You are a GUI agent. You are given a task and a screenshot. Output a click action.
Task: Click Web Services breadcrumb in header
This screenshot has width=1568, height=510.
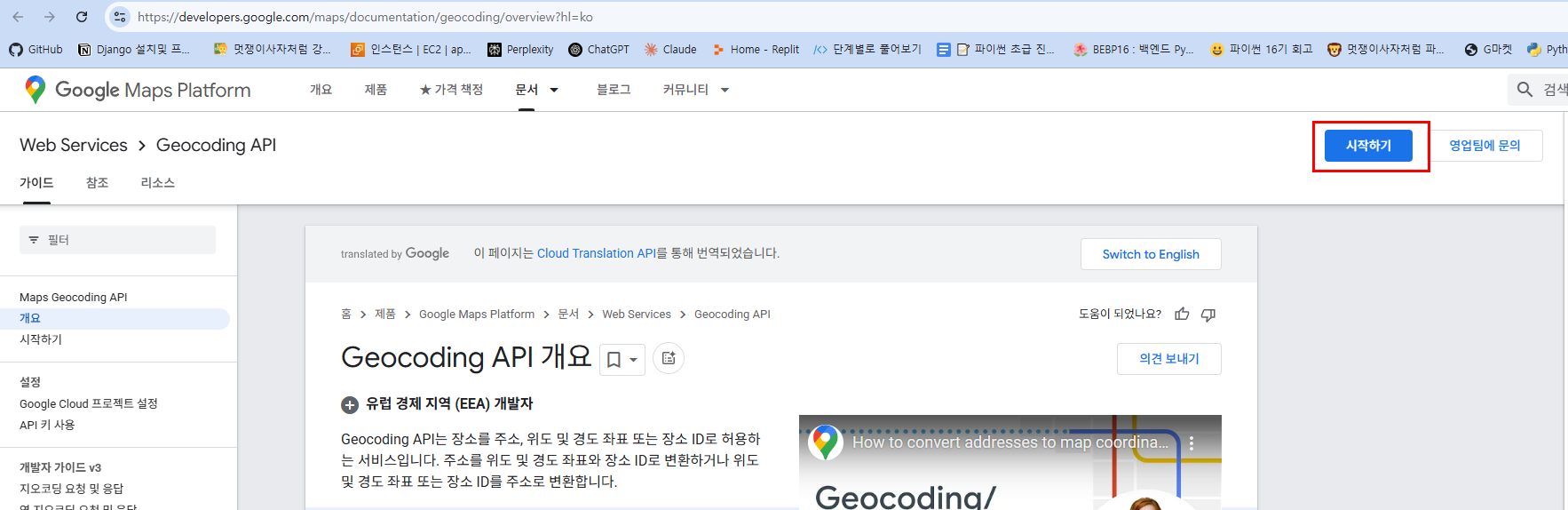pyautogui.click(x=74, y=145)
